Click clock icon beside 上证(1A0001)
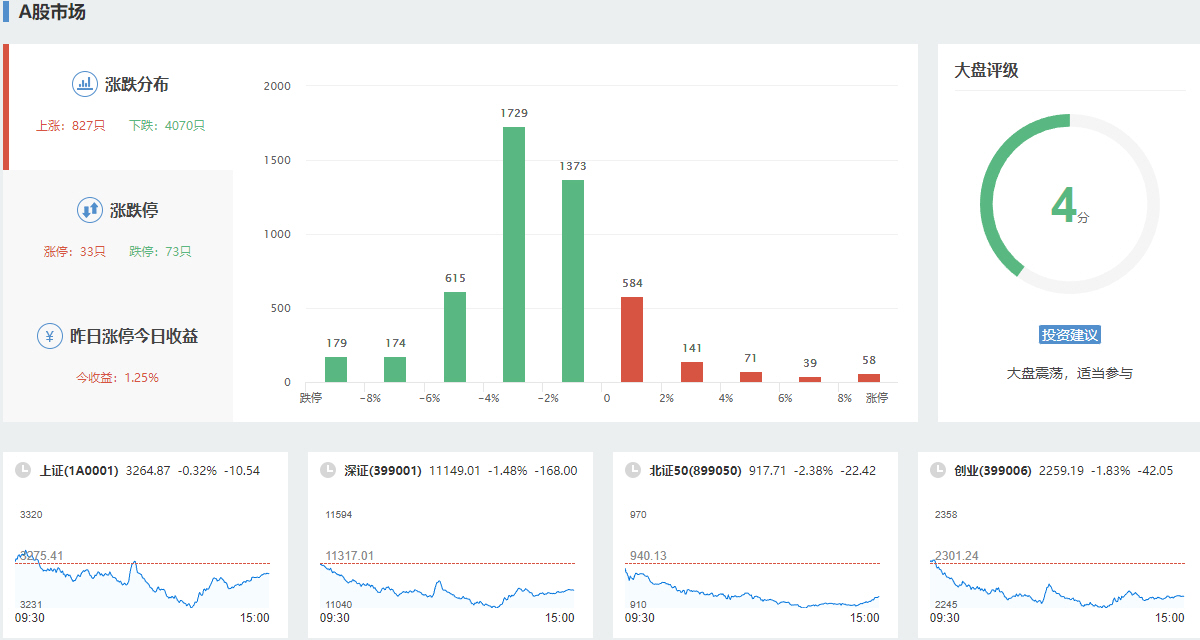The width and height of the screenshot is (1200, 640). point(23,470)
